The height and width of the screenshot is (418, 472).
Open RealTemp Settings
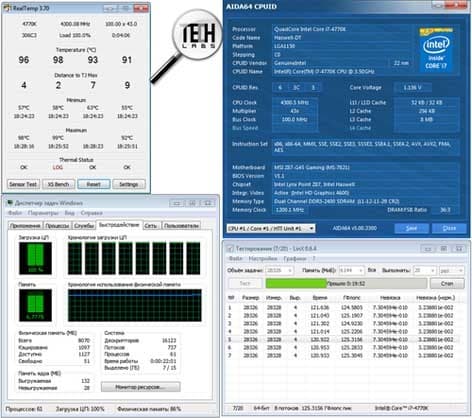pyautogui.click(x=129, y=184)
